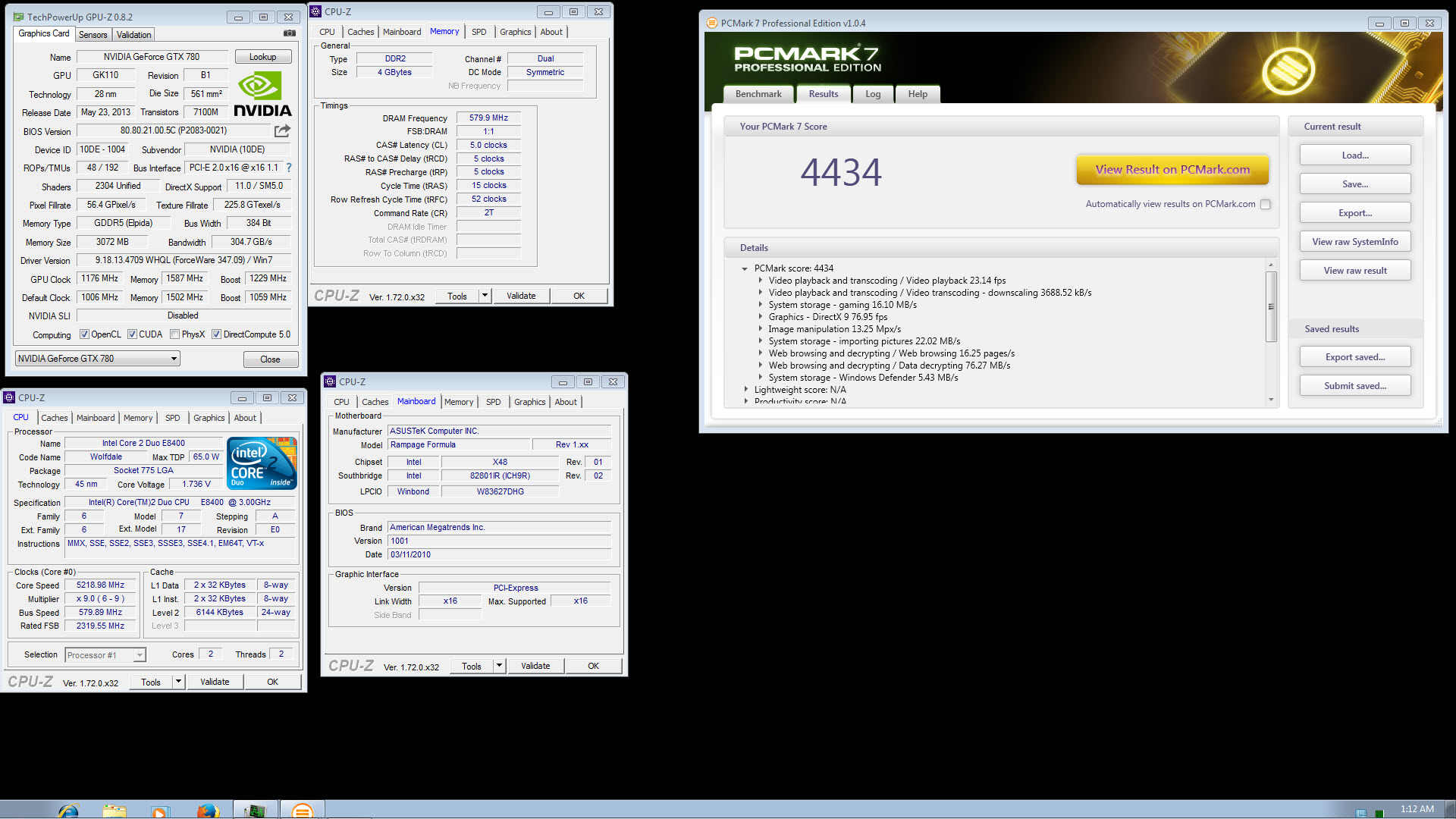1456x819 pixels.
Task: Click the Core Speed 5218.98 MHz field
Action: [x=100, y=585]
